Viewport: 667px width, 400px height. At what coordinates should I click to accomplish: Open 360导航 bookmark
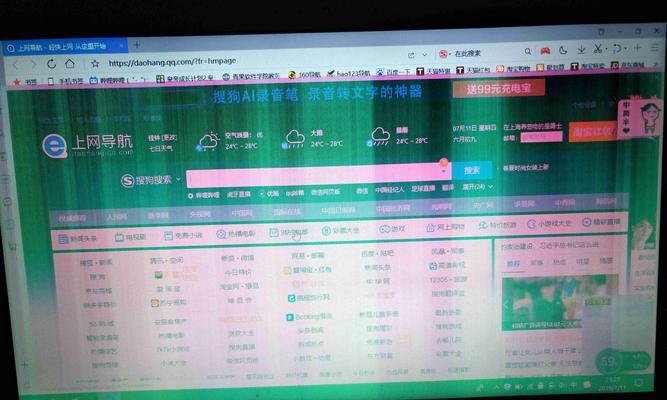click(x=303, y=74)
